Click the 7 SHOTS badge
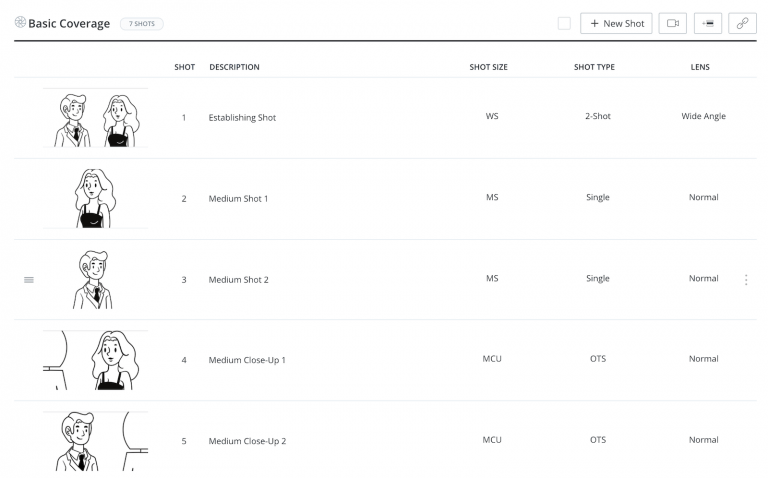This screenshot has width=768, height=478. point(141,23)
